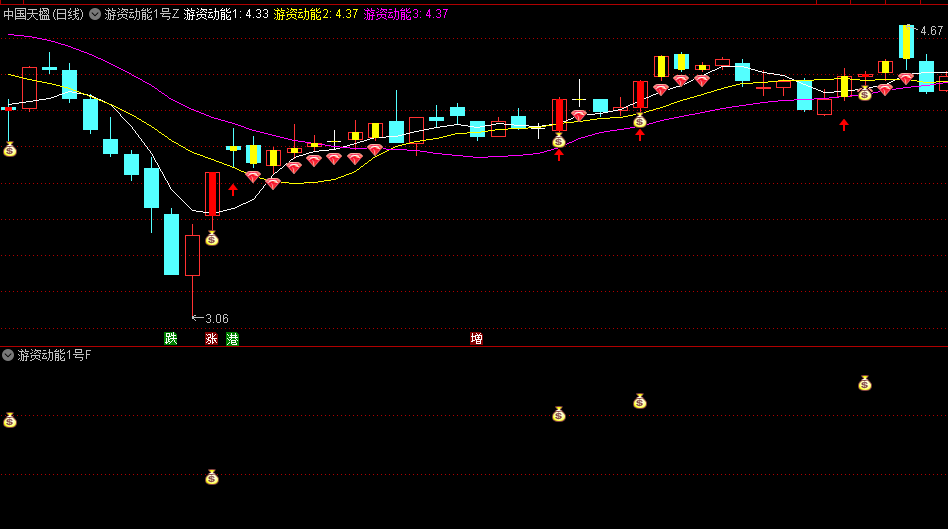Viewport: 948px width, 529px height.
Task: Click the 4.67 high price label
Action: click(x=932, y=31)
